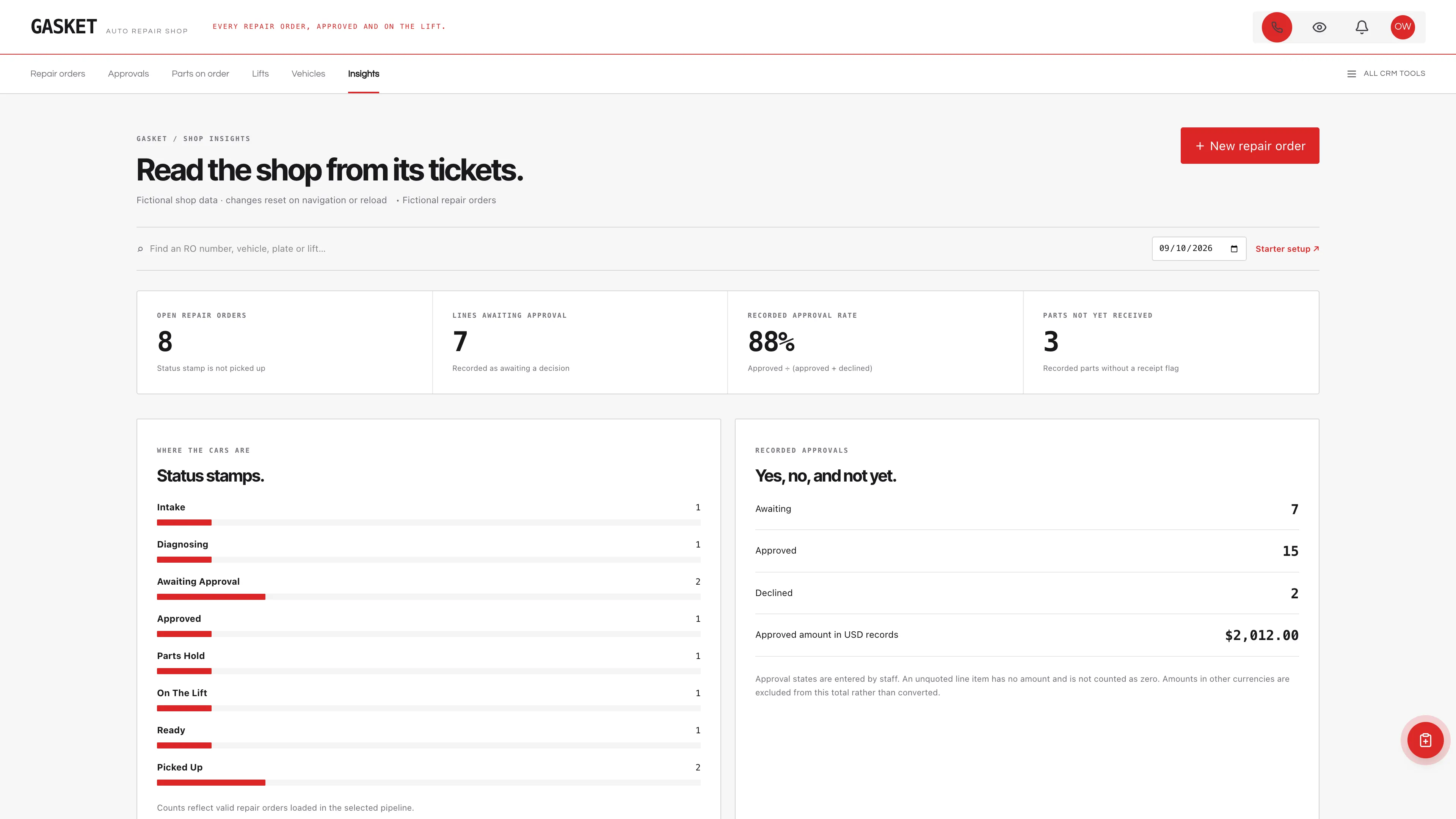
Task: Click the Awaiting Approval status progress bar
Action: [x=428, y=597]
